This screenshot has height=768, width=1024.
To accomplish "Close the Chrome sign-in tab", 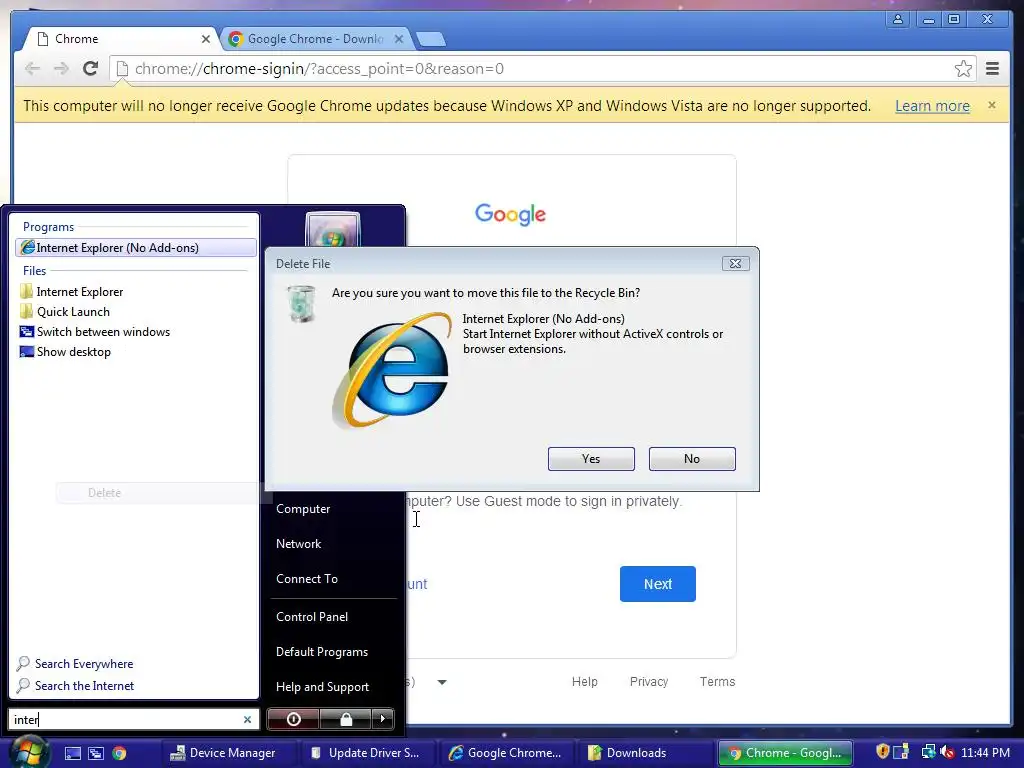I will pyautogui.click(x=206, y=39).
